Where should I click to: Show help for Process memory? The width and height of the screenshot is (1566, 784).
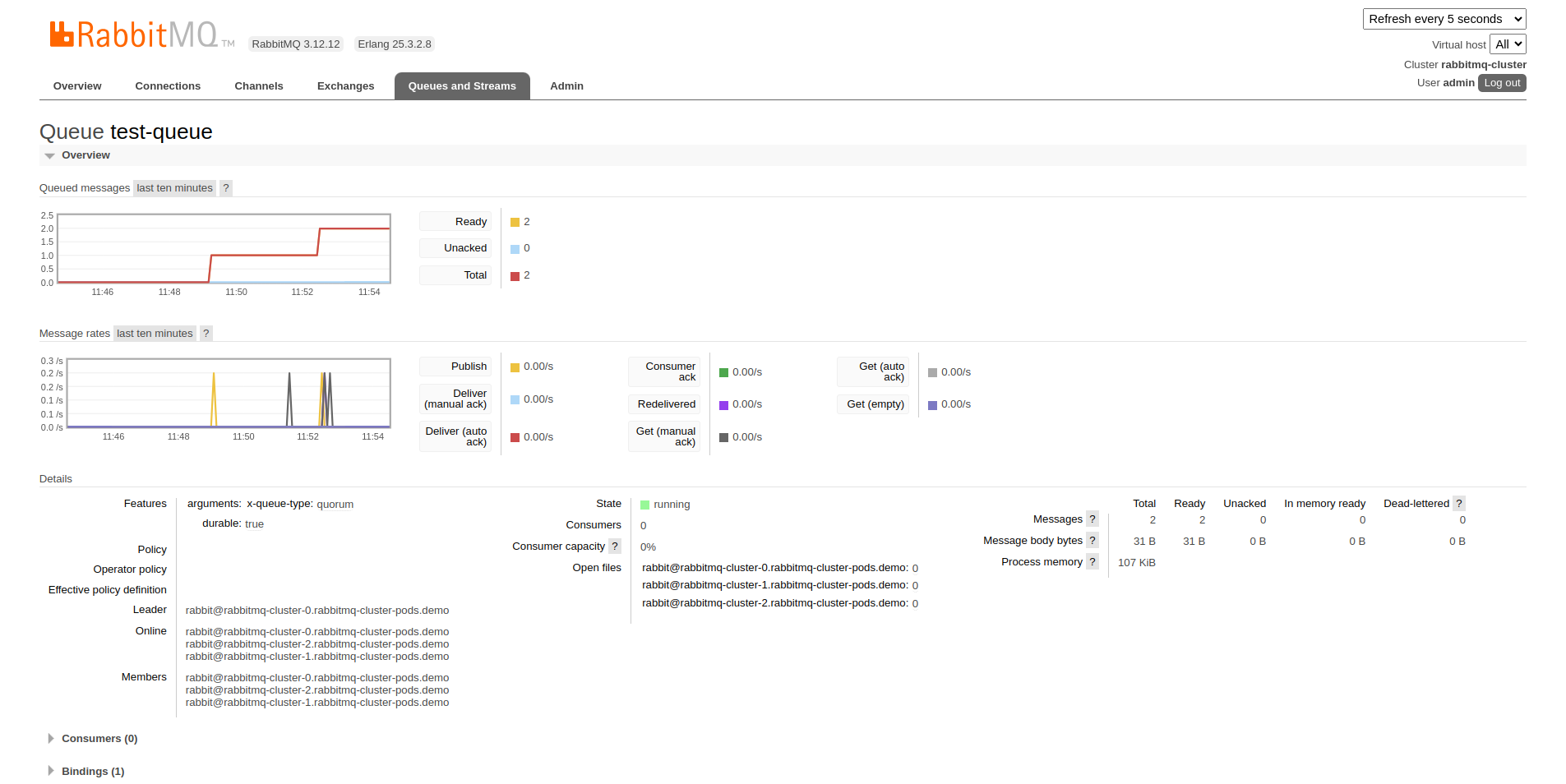click(x=1093, y=562)
